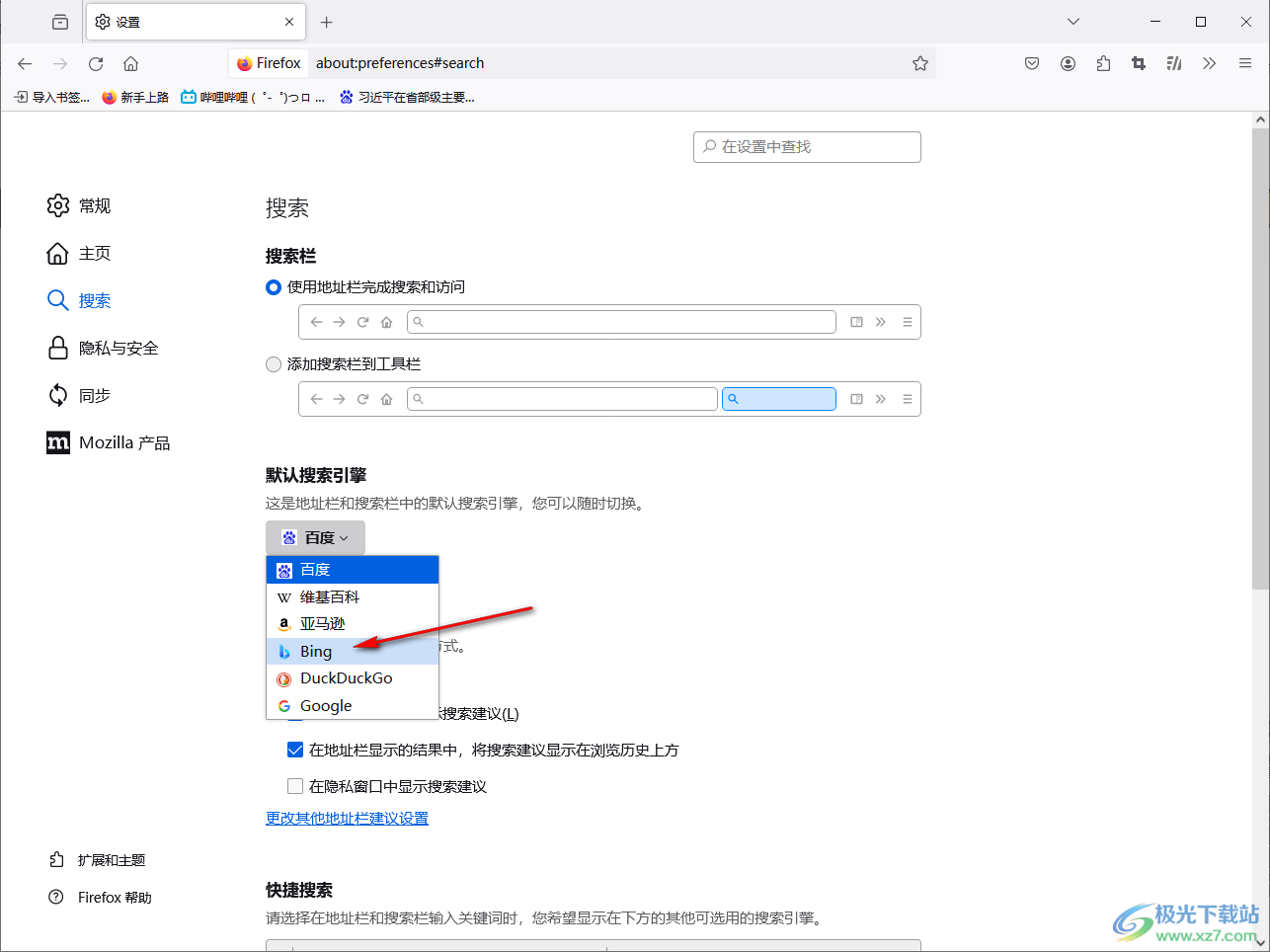Choose 亚马逊 in the engine list
1270x952 pixels.
coord(353,624)
